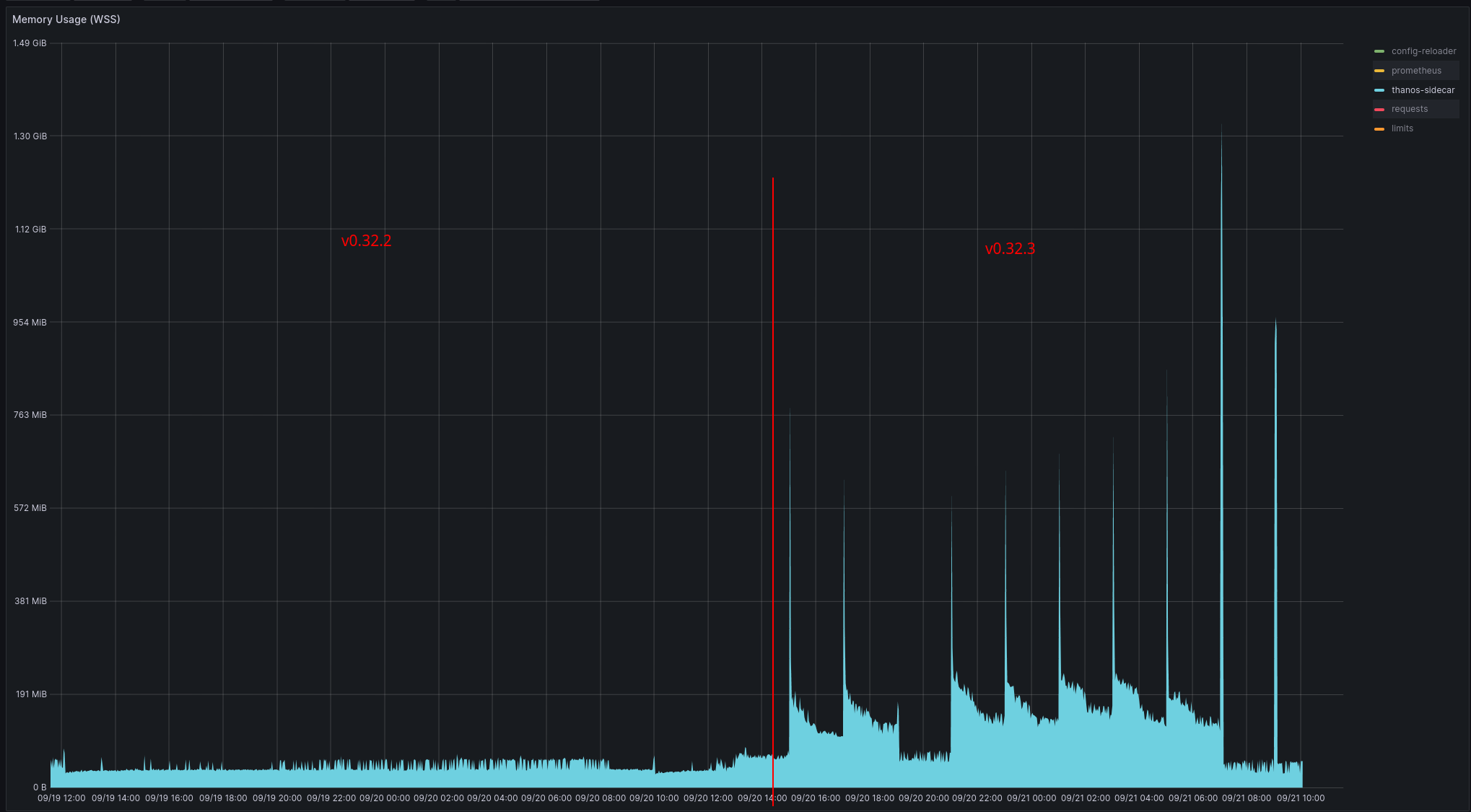Click the v0.32.2 annotation label

point(367,240)
